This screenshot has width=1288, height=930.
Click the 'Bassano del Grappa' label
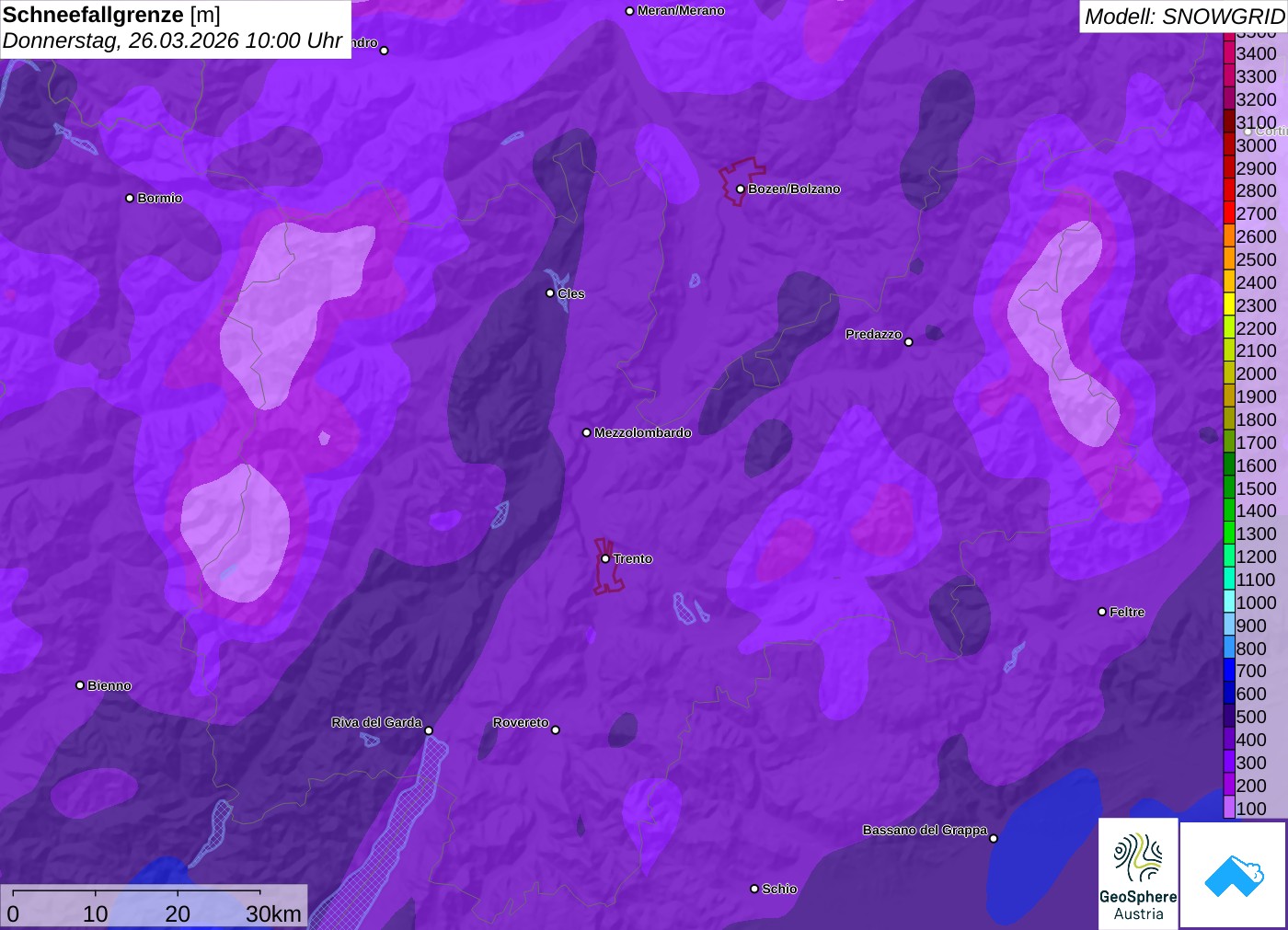pos(925,830)
